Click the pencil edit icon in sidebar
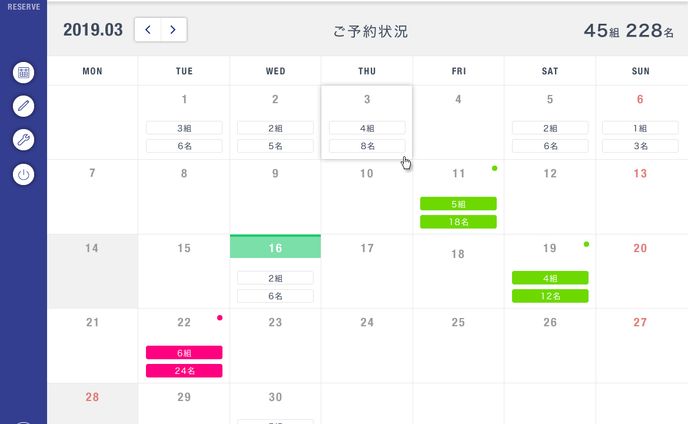The width and height of the screenshot is (688, 424). pos(24,106)
